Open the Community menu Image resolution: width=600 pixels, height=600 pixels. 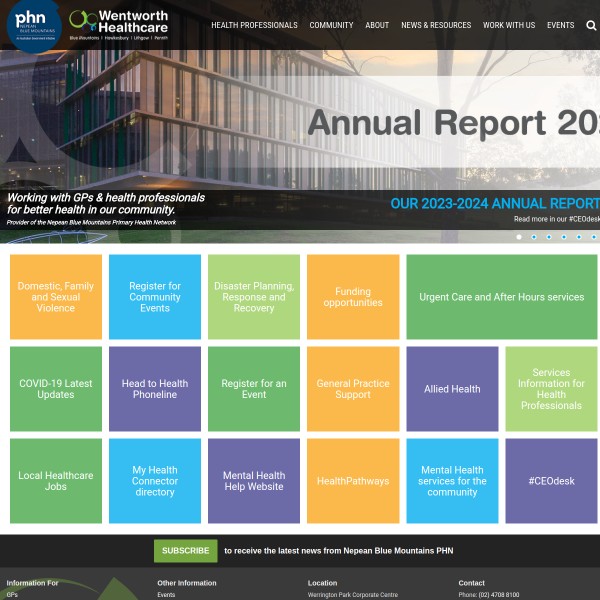pyautogui.click(x=331, y=25)
